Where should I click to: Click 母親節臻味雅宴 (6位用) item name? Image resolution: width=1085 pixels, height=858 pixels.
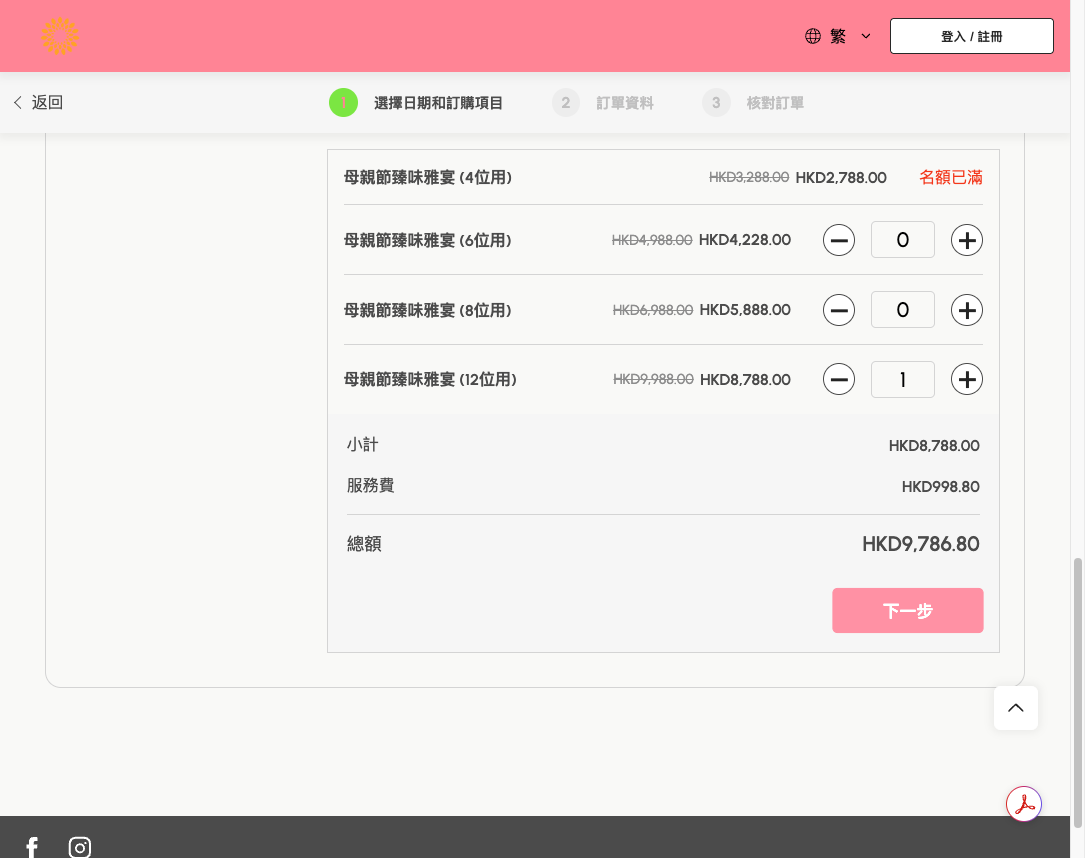click(428, 240)
